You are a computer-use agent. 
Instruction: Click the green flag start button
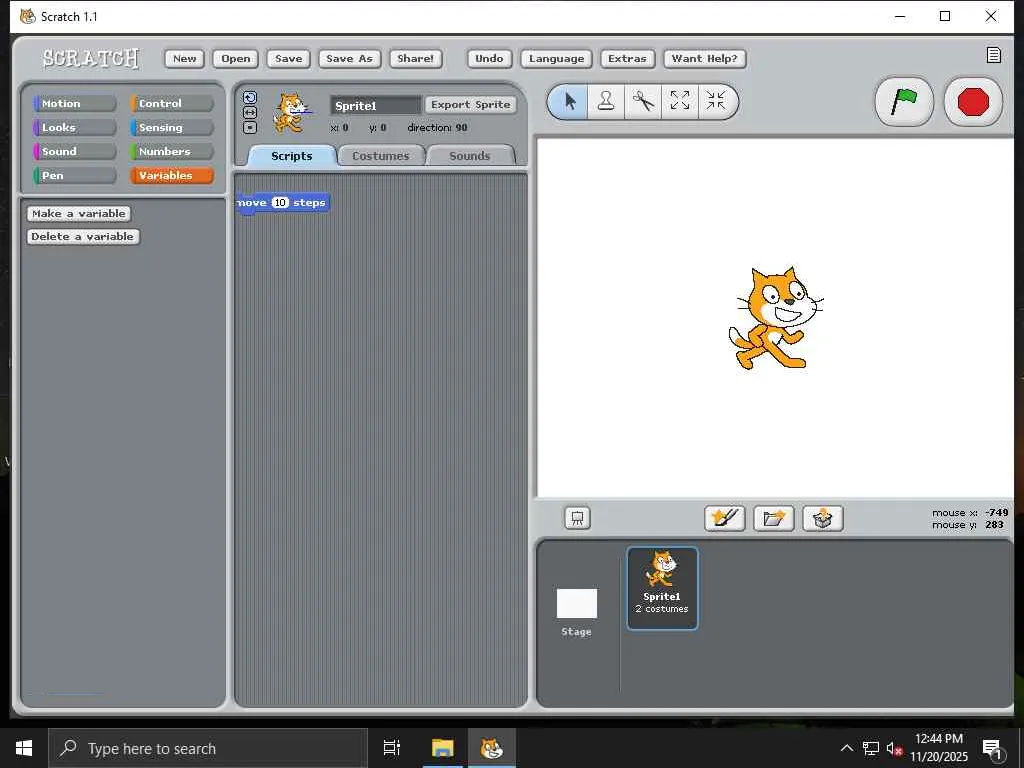(904, 102)
